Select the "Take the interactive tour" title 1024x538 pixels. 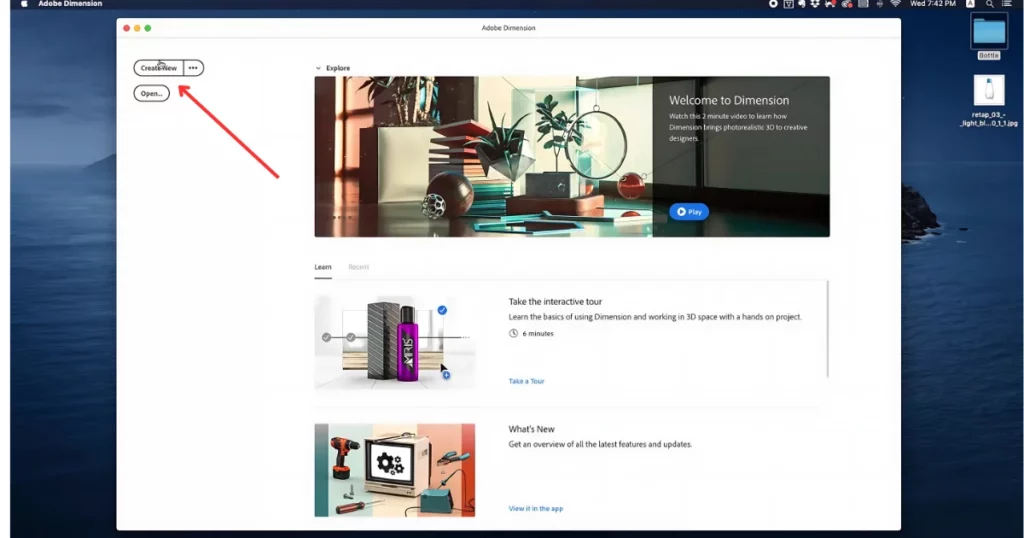(555, 302)
